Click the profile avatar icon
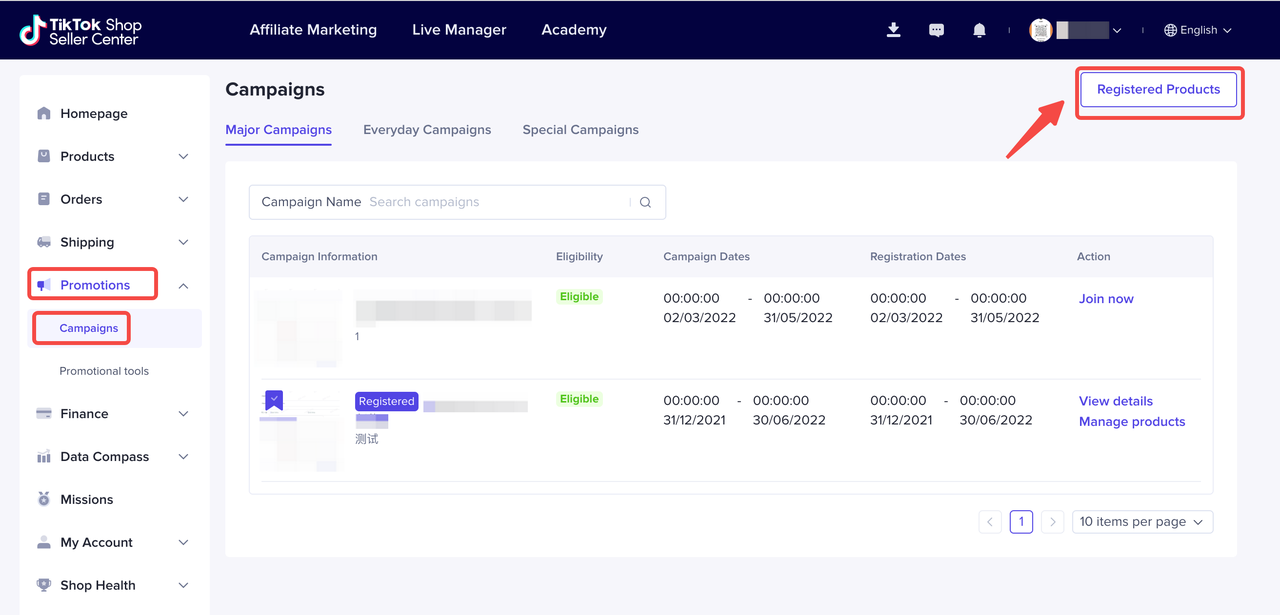 [1041, 30]
